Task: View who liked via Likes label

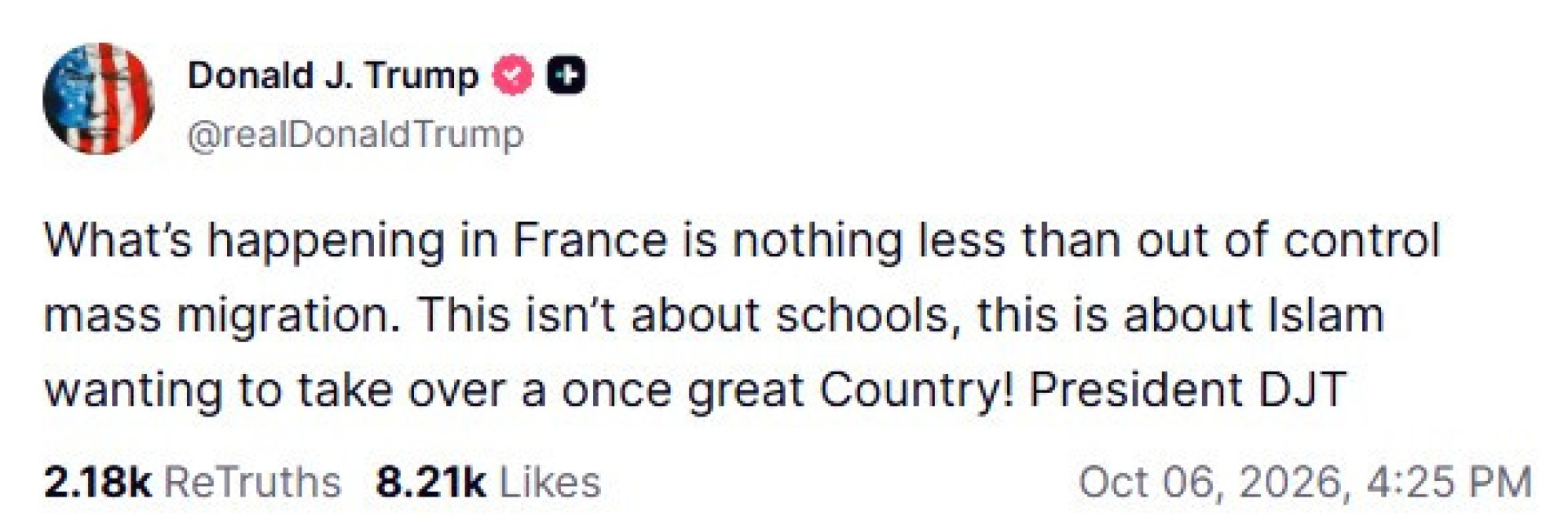Action: pos(550,482)
